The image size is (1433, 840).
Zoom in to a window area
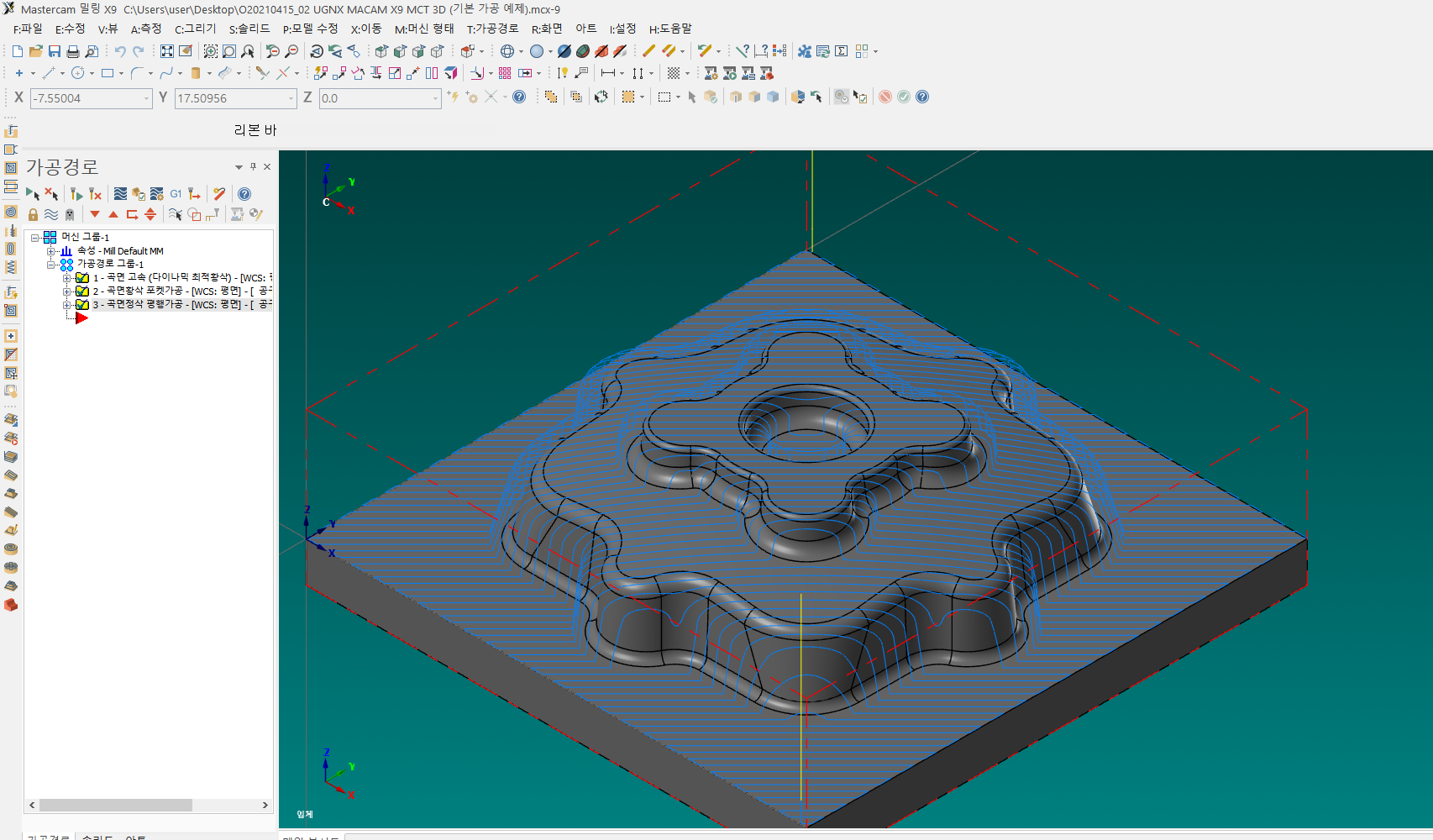211,51
